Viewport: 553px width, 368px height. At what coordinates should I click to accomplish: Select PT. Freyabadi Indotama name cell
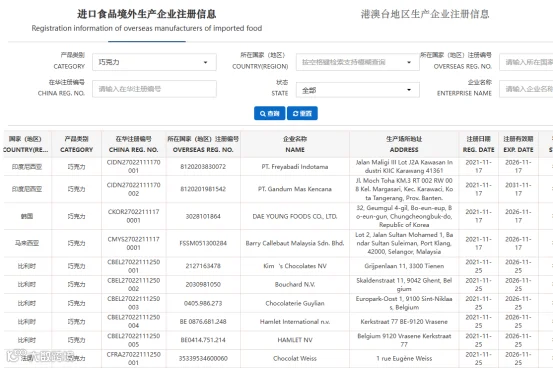(295, 167)
